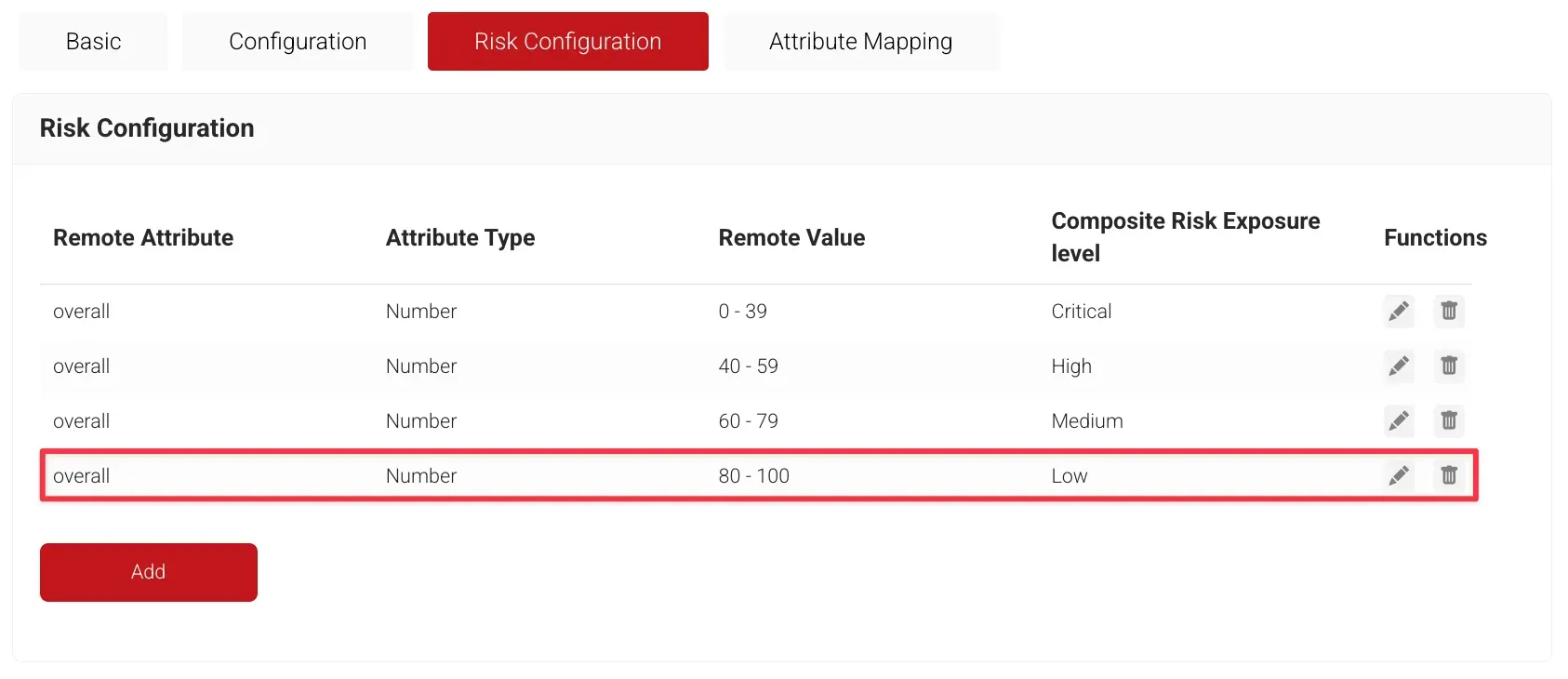This screenshot has width=1568, height=679.
Task: Edit the Low 80 - 100 row
Action: pos(1398,475)
